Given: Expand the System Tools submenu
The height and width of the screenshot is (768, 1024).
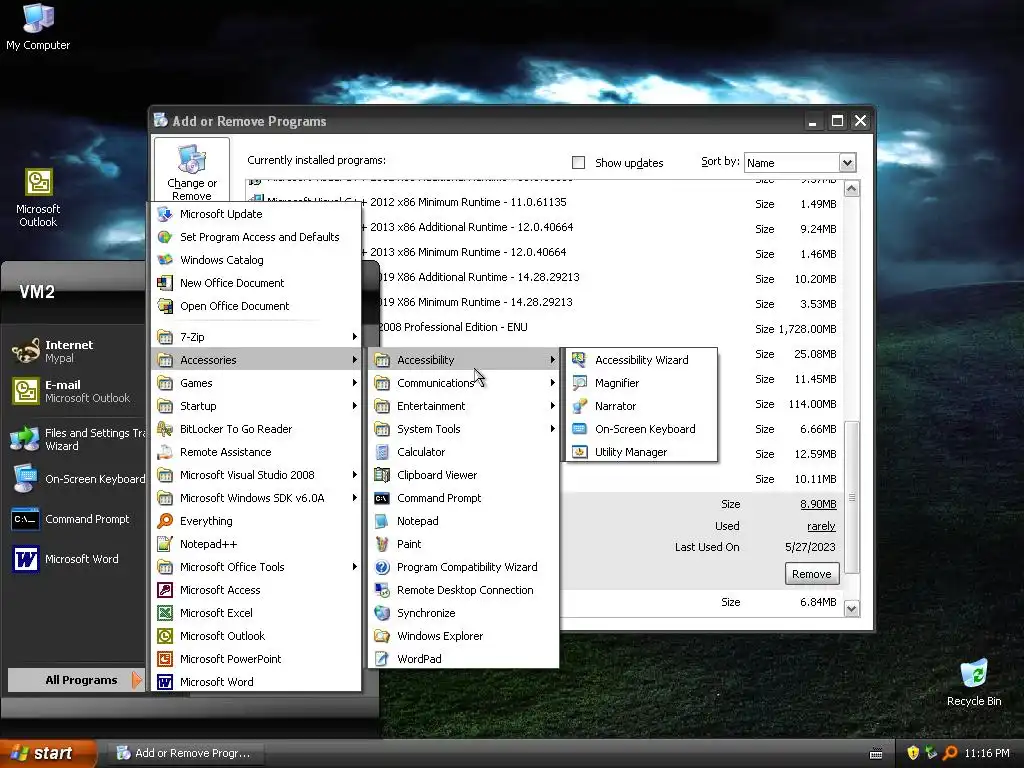Looking at the screenshot, I should click(x=464, y=429).
